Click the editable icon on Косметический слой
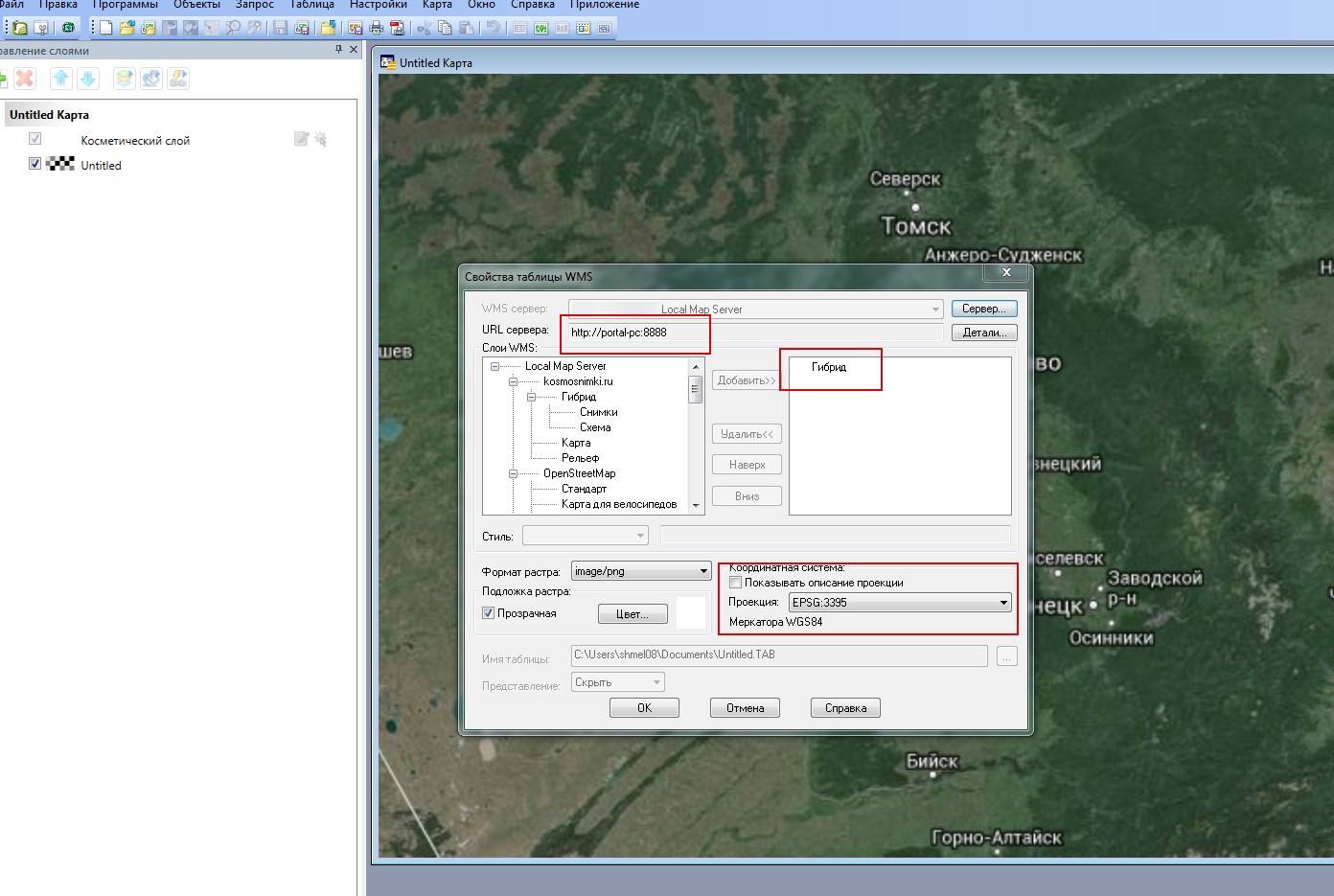The width and height of the screenshot is (1334, 896). 301,140
